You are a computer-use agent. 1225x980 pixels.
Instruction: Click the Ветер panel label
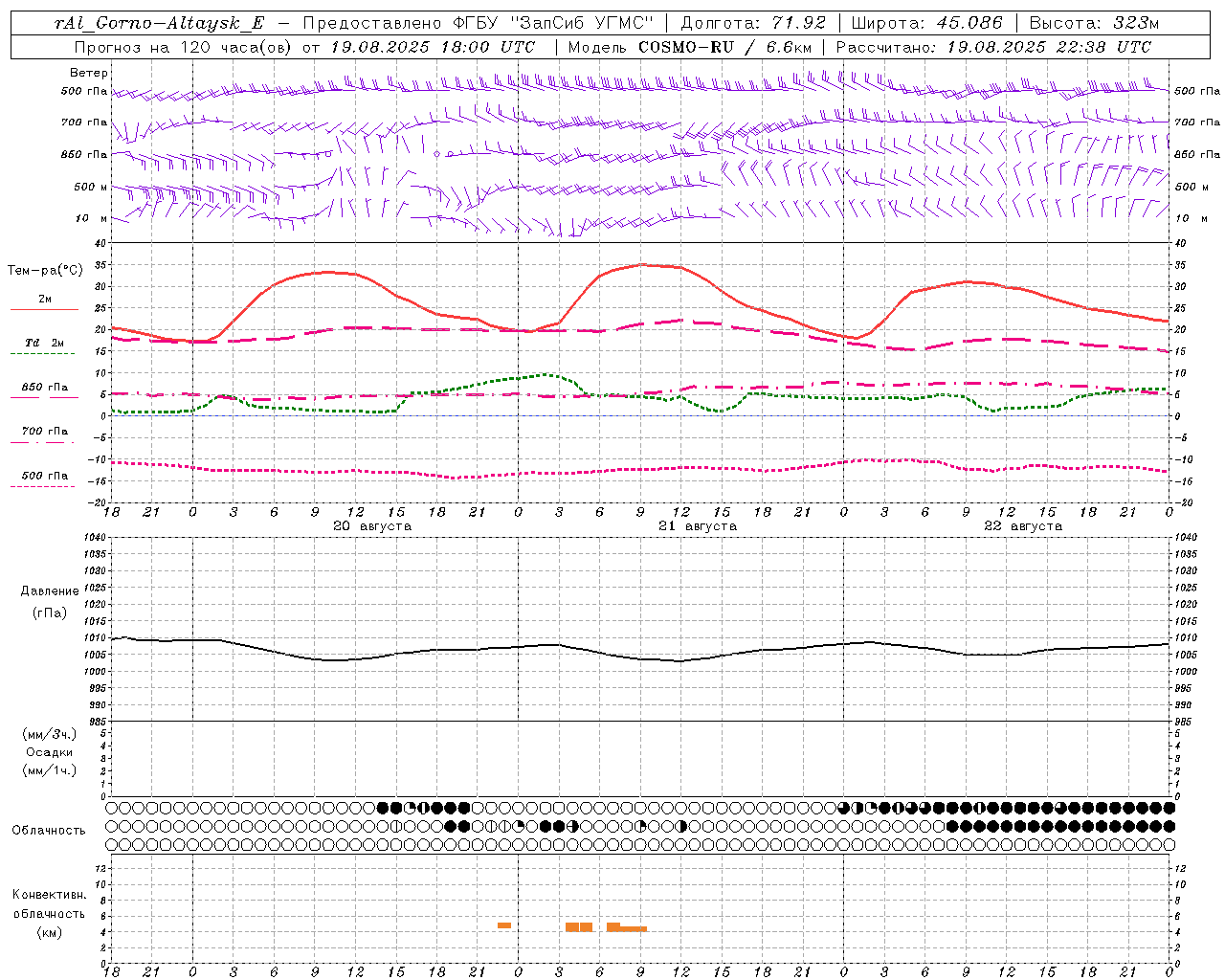pos(89,73)
